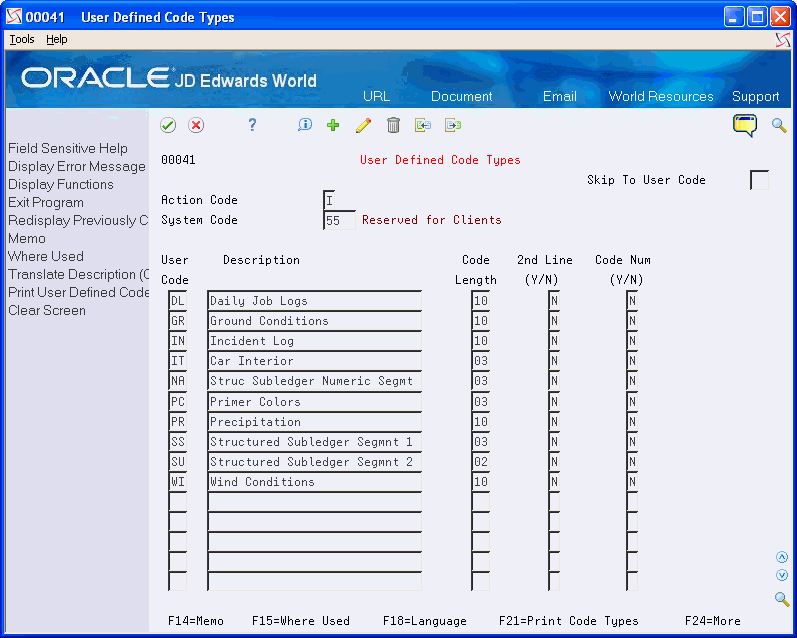The height and width of the screenshot is (638, 797).
Task: Click the trash can delete icon
Action: point(393,125)
